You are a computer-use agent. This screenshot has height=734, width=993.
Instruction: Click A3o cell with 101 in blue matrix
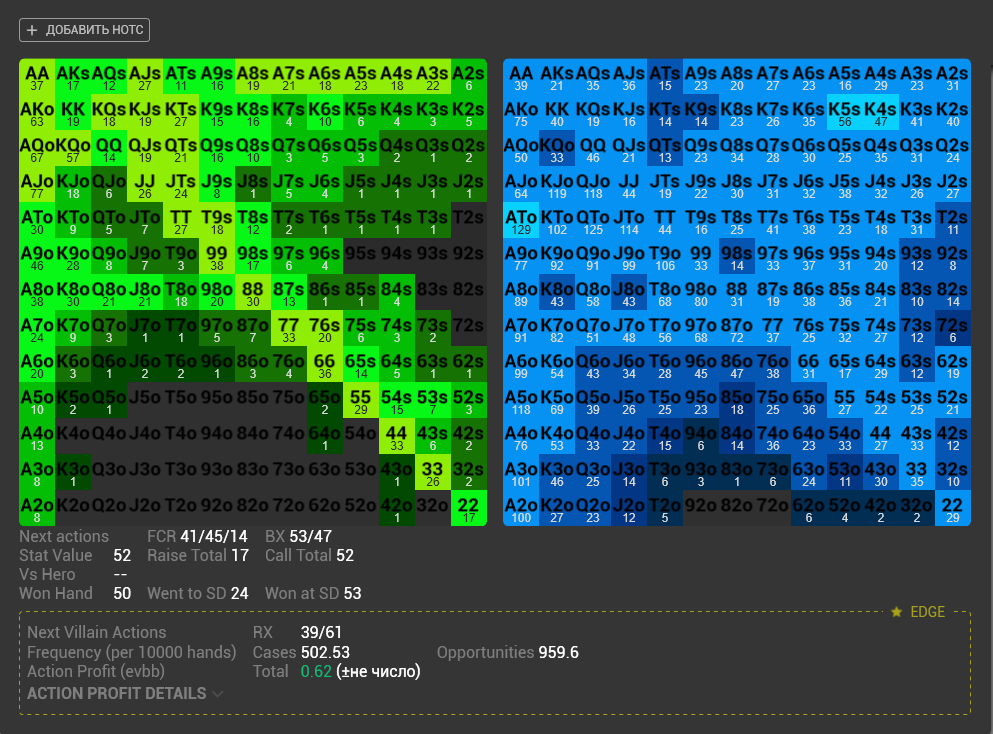click(x=521, y=472)
